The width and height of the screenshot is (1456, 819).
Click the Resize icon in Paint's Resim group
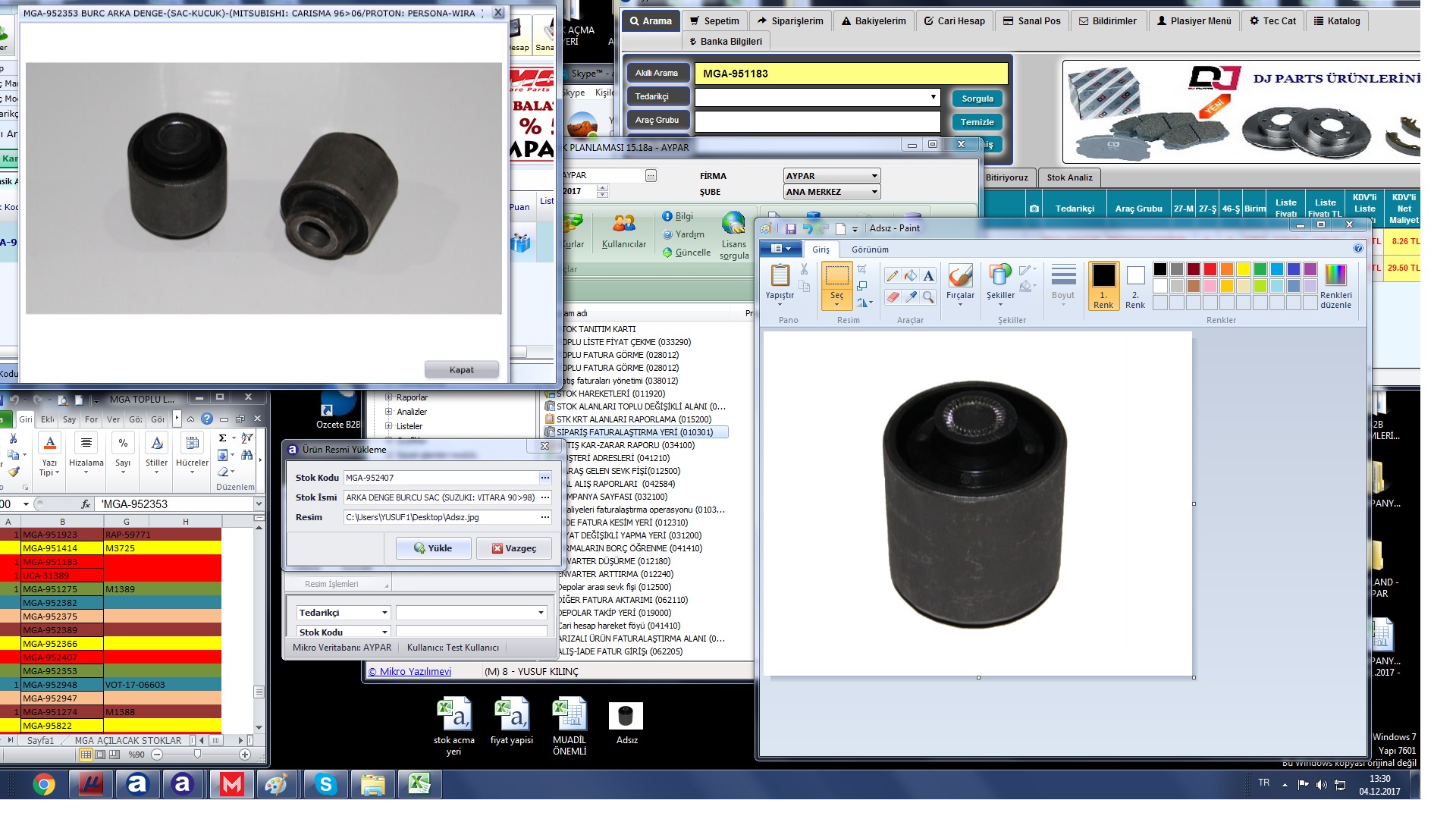coord(862,286)
